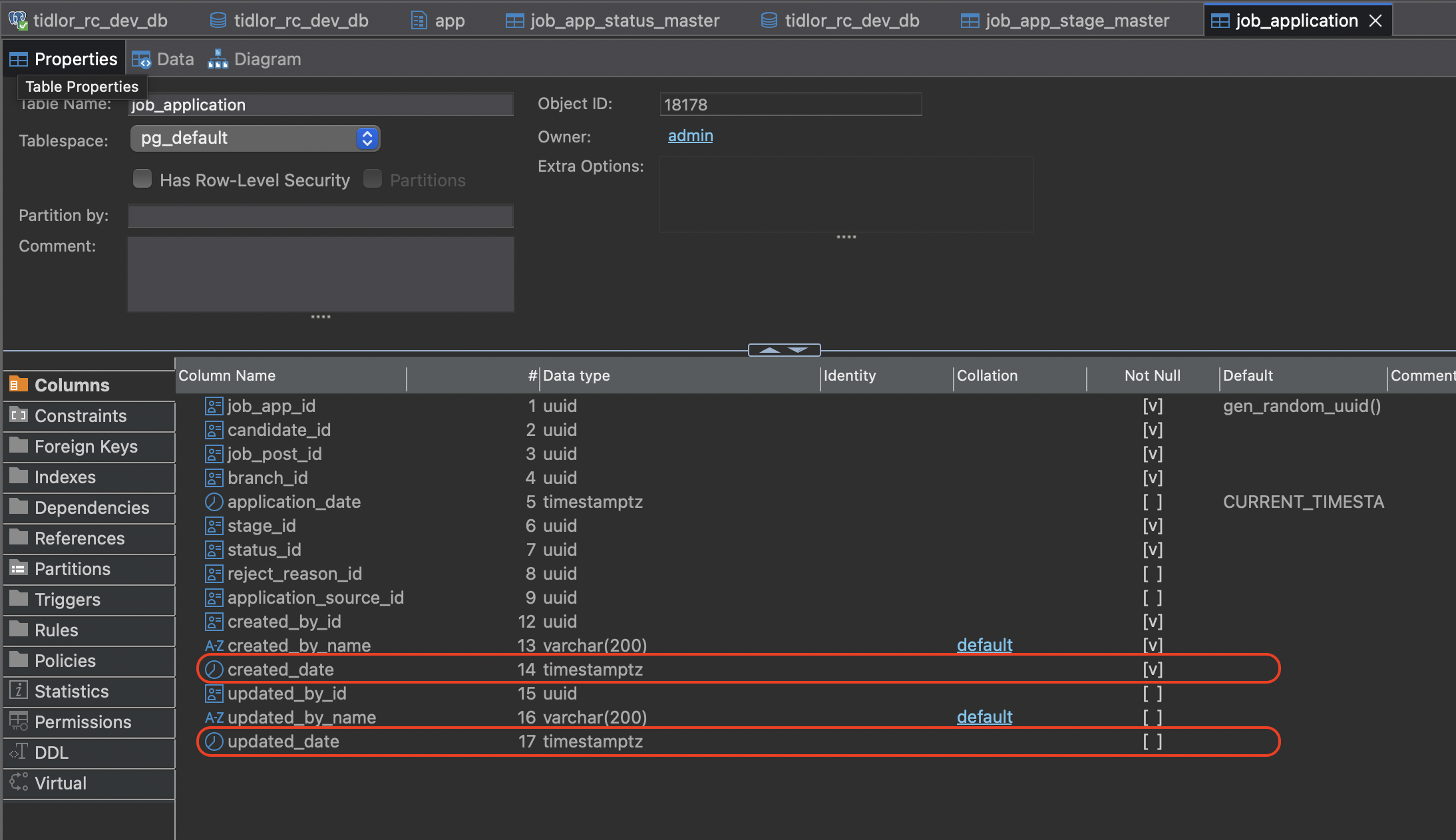The image size is (1456, 840).
Task: Click the Comment text area
Action: [321, 274]
